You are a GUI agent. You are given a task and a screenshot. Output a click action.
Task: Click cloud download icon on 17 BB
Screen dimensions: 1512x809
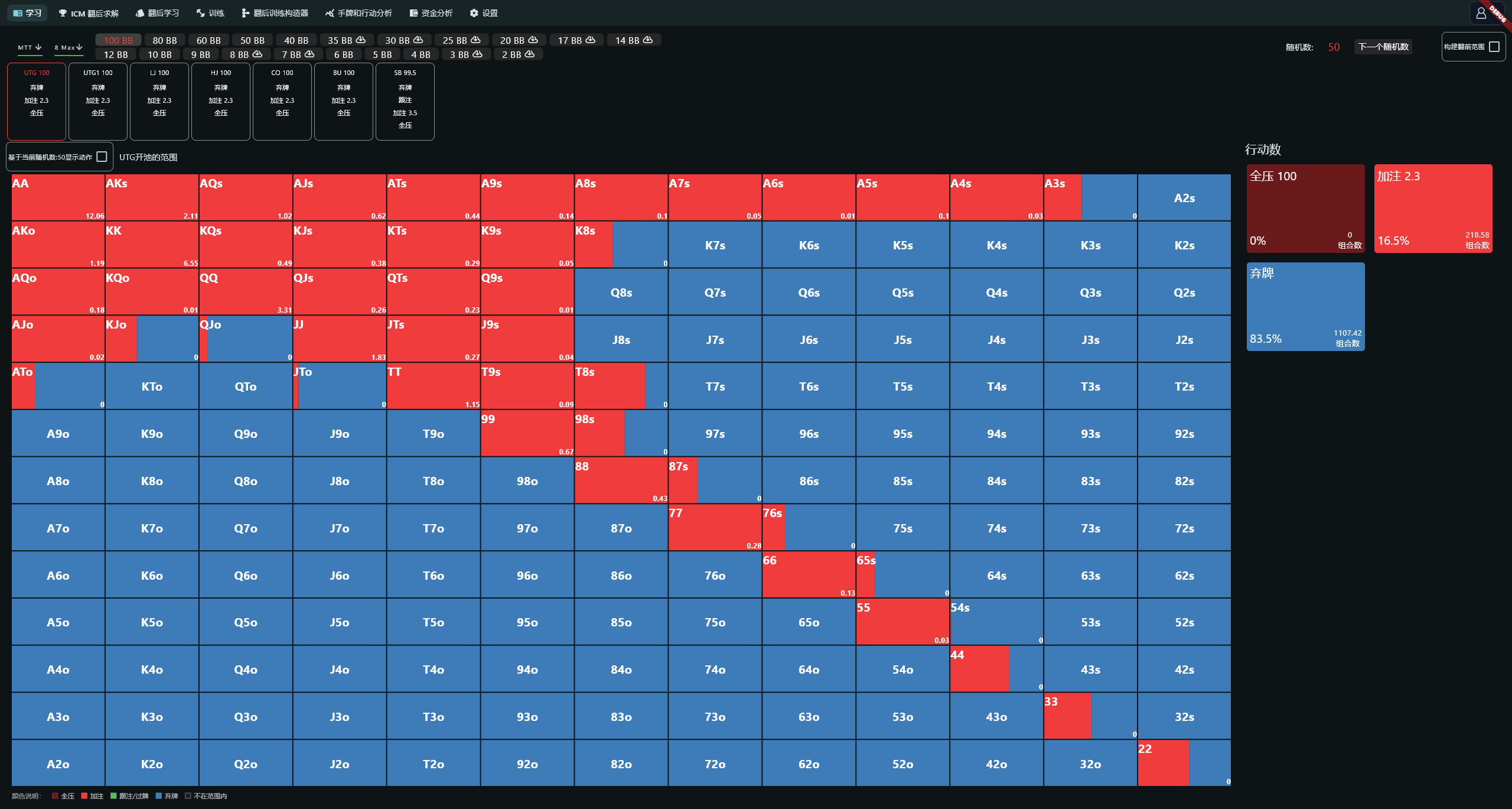(590, 40)
